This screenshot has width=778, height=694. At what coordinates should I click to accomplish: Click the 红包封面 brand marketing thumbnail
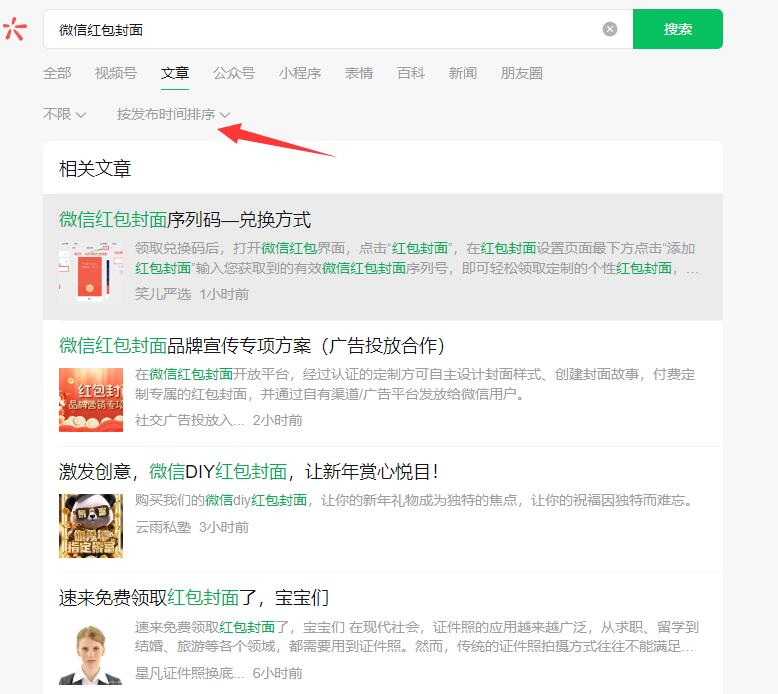(91, 400)
